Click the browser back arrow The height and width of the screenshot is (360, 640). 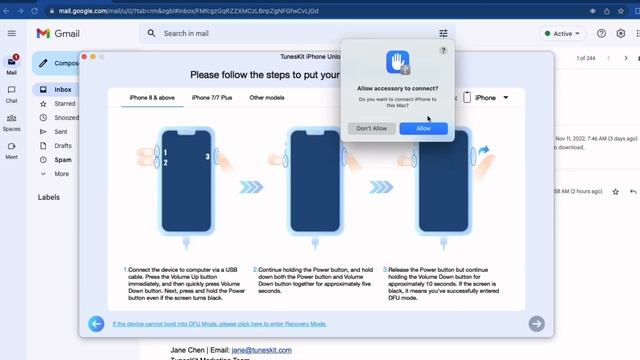[x=6, y=11]
